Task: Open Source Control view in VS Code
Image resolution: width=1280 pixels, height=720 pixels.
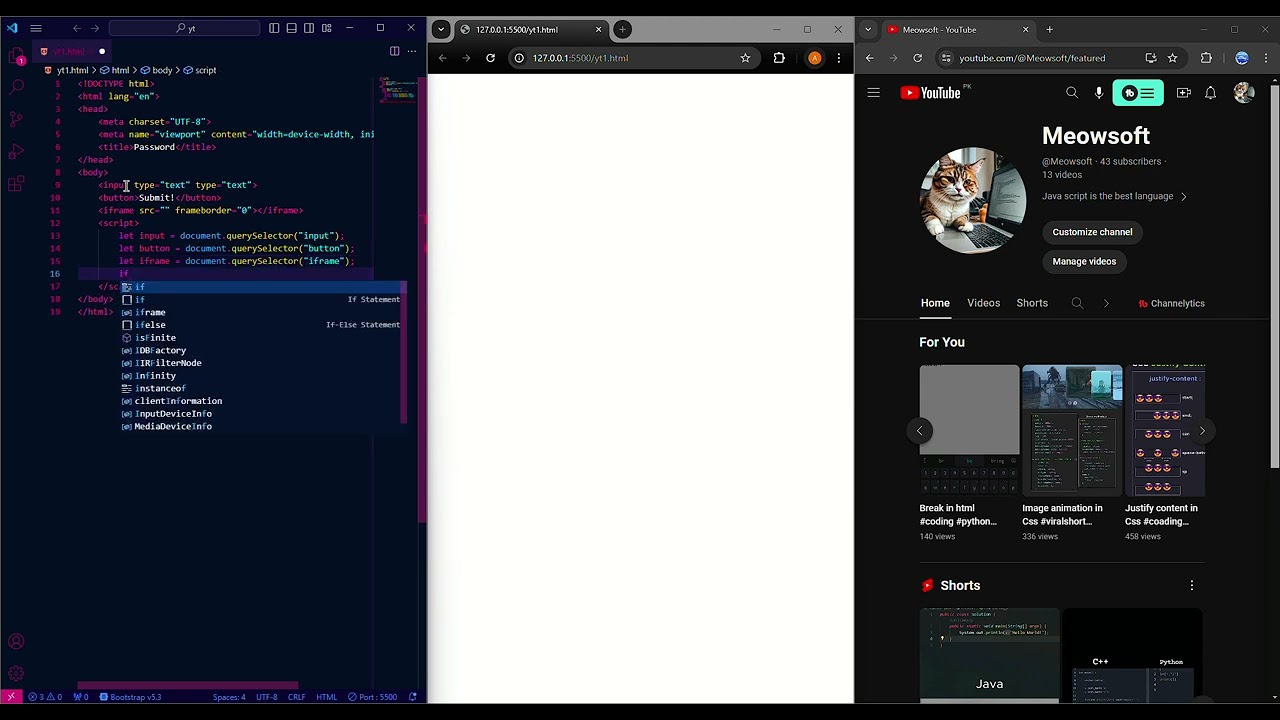Action: point(16,120)
